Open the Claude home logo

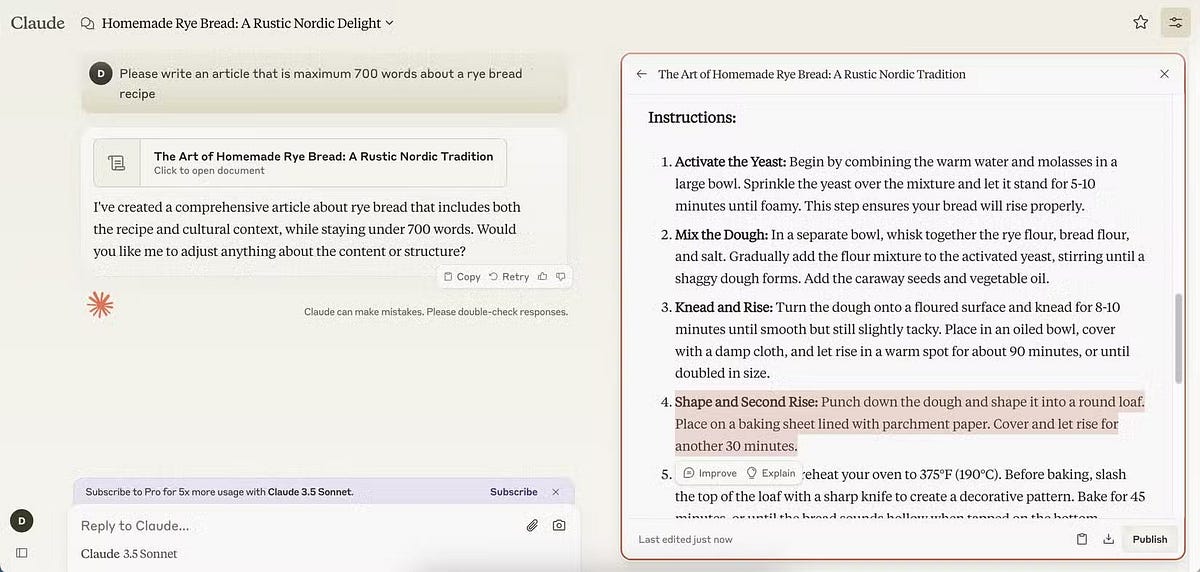pyautogui.click(x=38, y=22)
